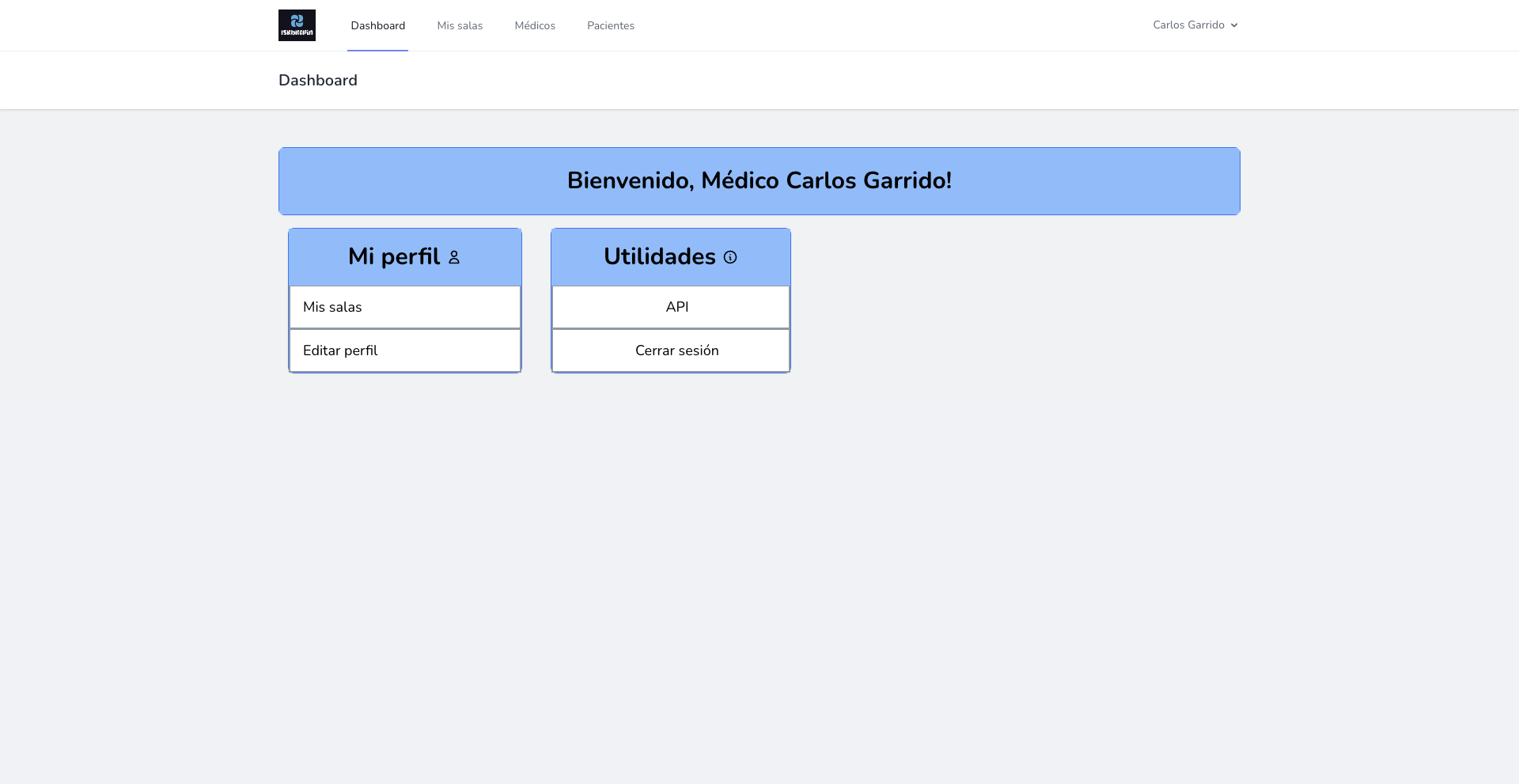This screenshot has width=1519, height=784.
Task: Switch to the Dashboard nav tab
Action: pos(377,25)
